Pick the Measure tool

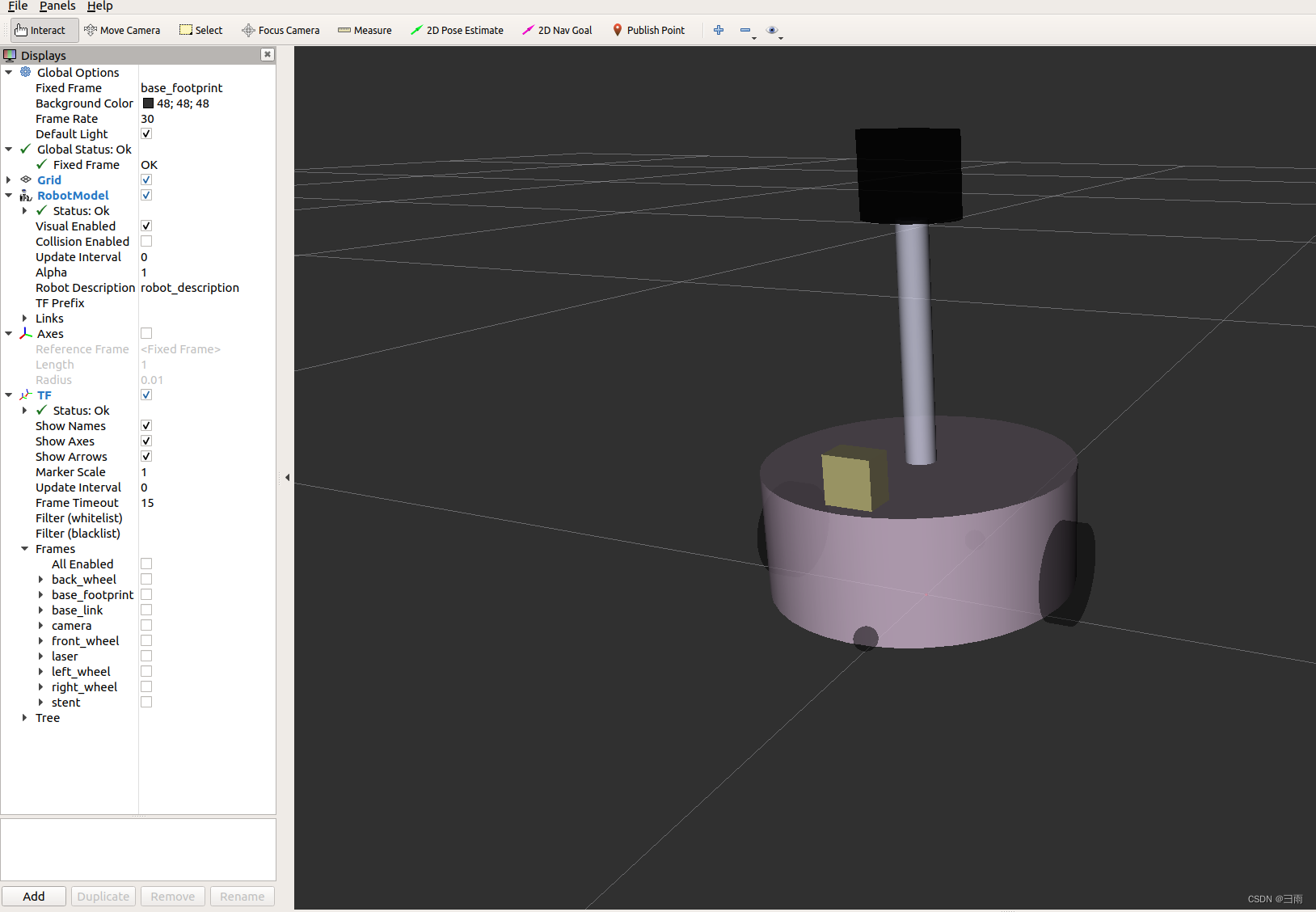click(365, 31)
